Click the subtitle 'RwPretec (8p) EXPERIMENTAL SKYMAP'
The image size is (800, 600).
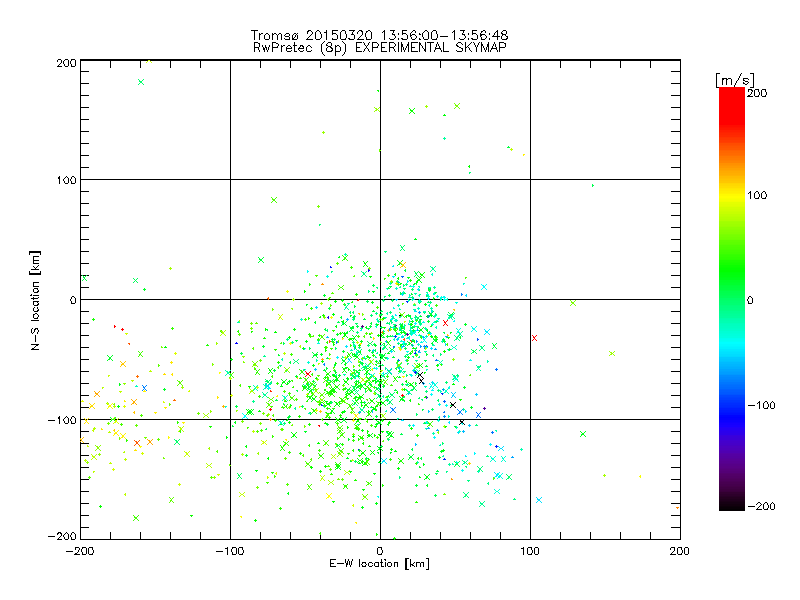380,48
